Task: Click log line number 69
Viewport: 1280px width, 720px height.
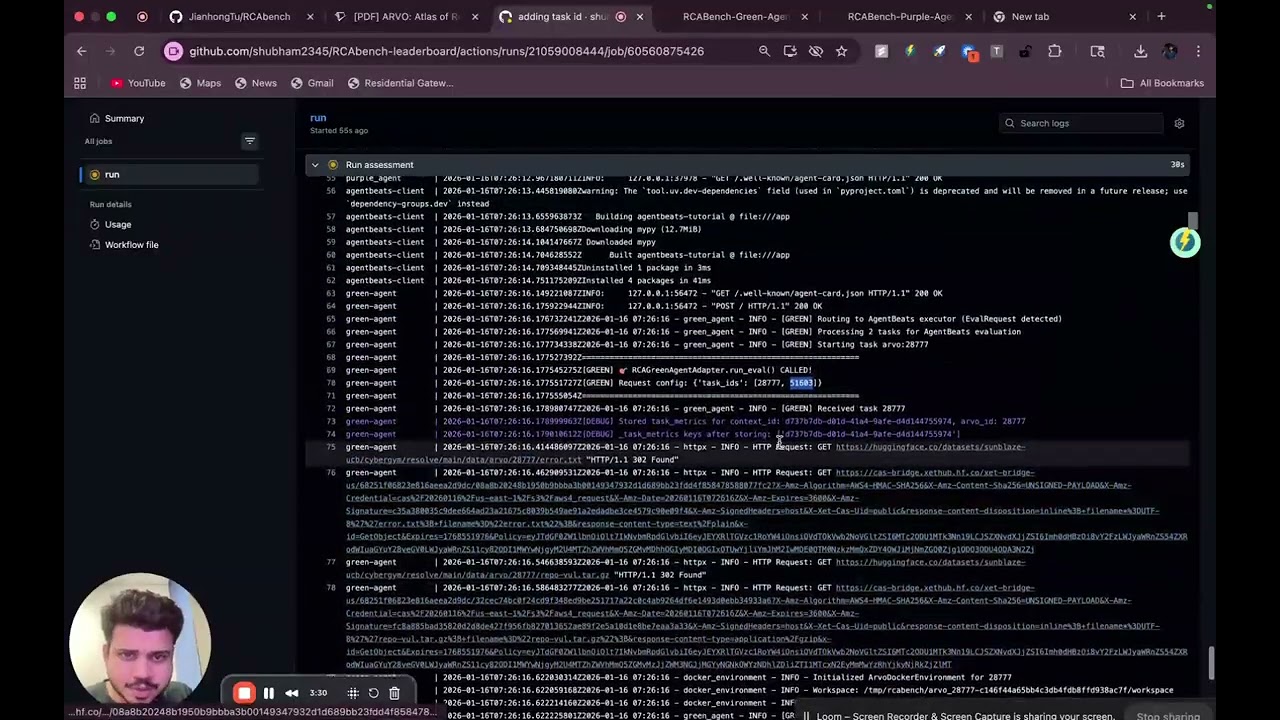Action: pyautogui.click(x=331, y=370)
